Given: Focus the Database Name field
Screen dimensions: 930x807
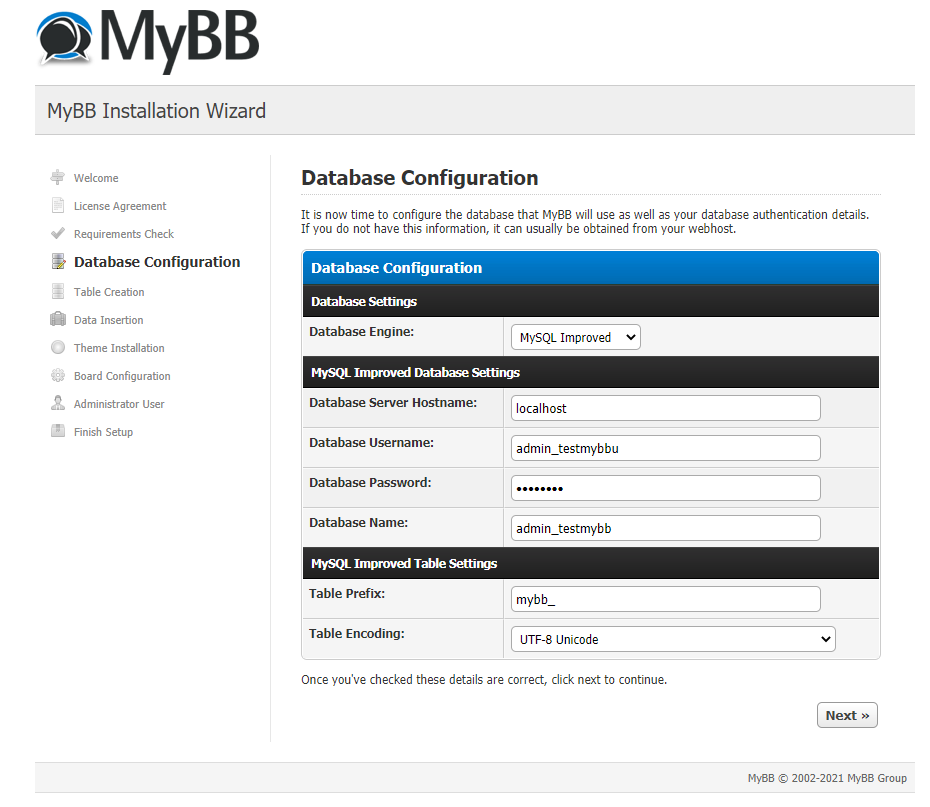Looking at the screenshot, I should pos(665,528).
